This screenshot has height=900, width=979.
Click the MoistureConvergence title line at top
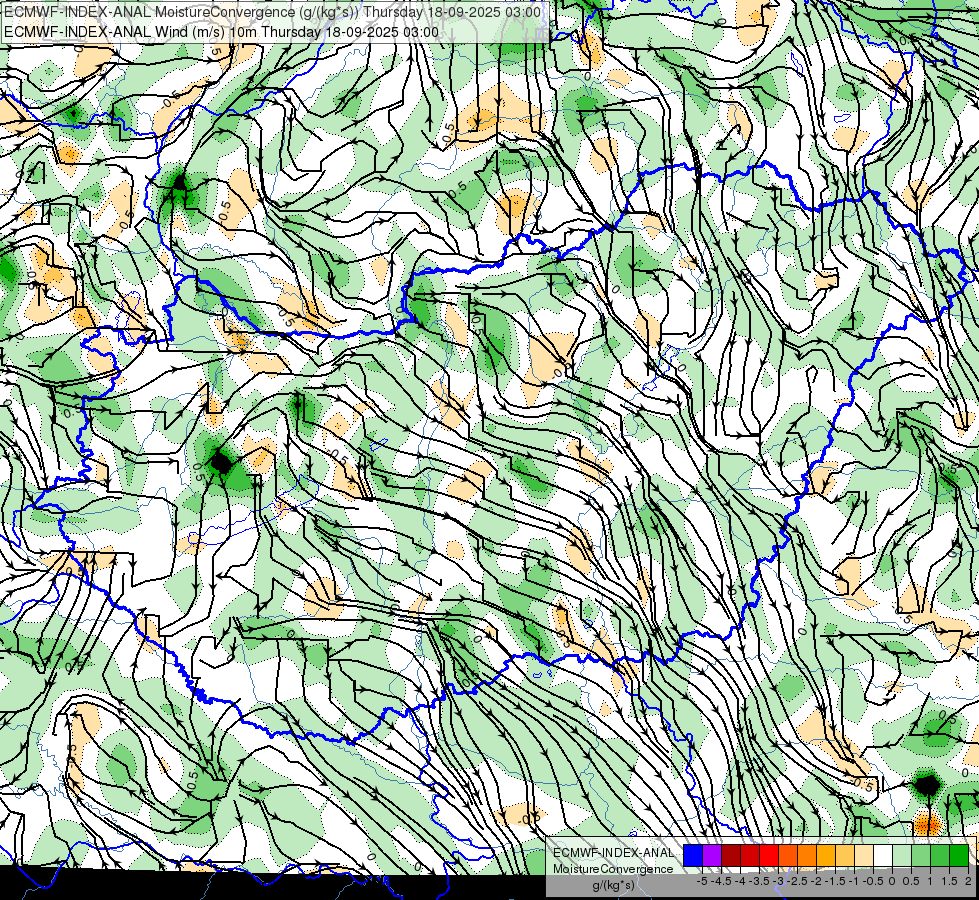(x=273, y=12)
